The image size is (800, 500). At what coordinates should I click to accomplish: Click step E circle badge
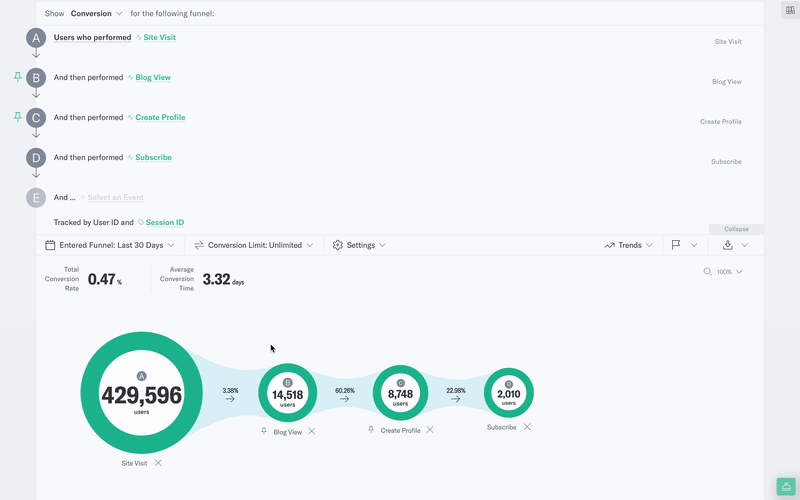coord(36,197)
